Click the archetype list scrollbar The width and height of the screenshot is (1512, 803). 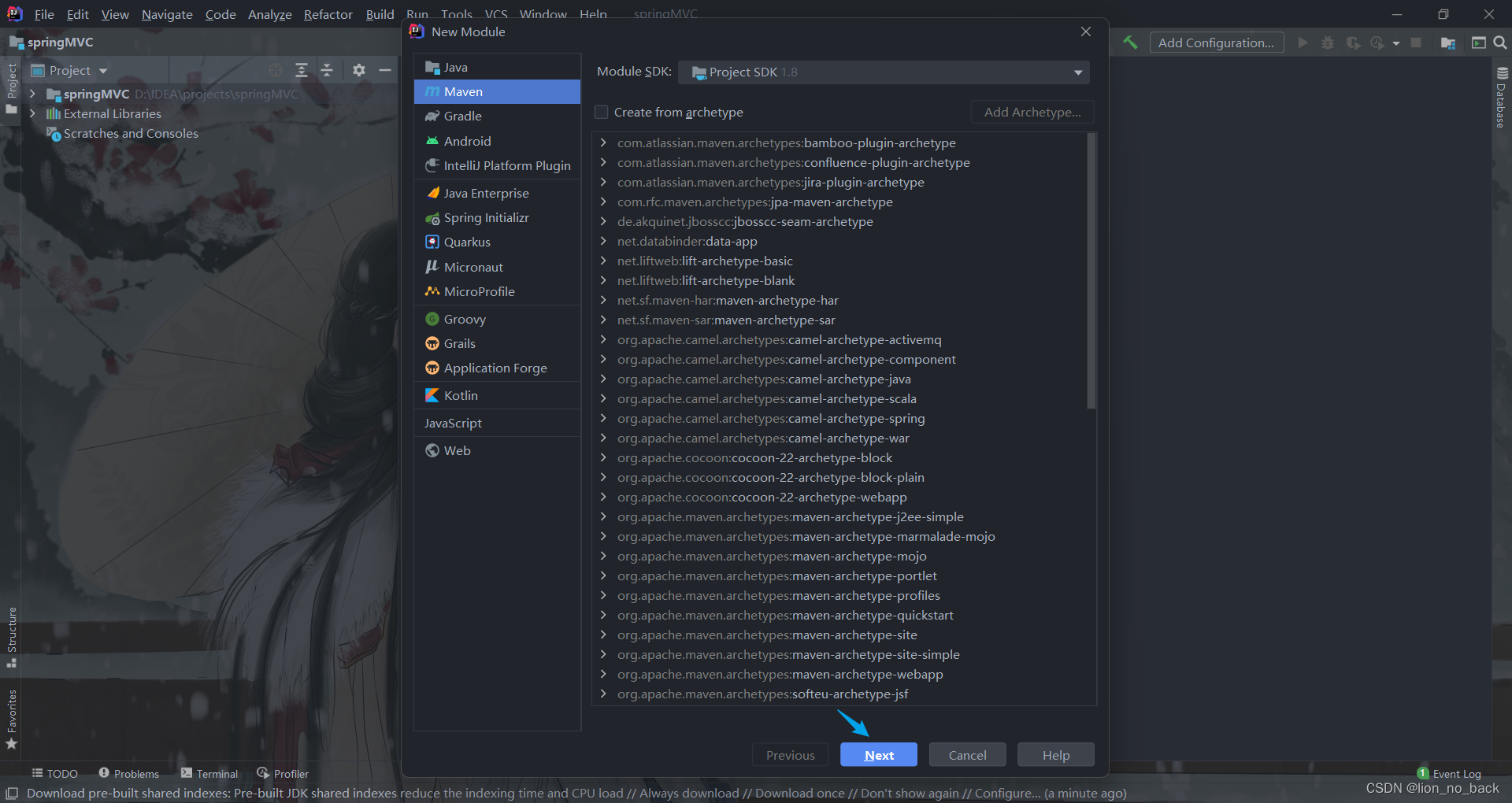[x=1091, y=271]
